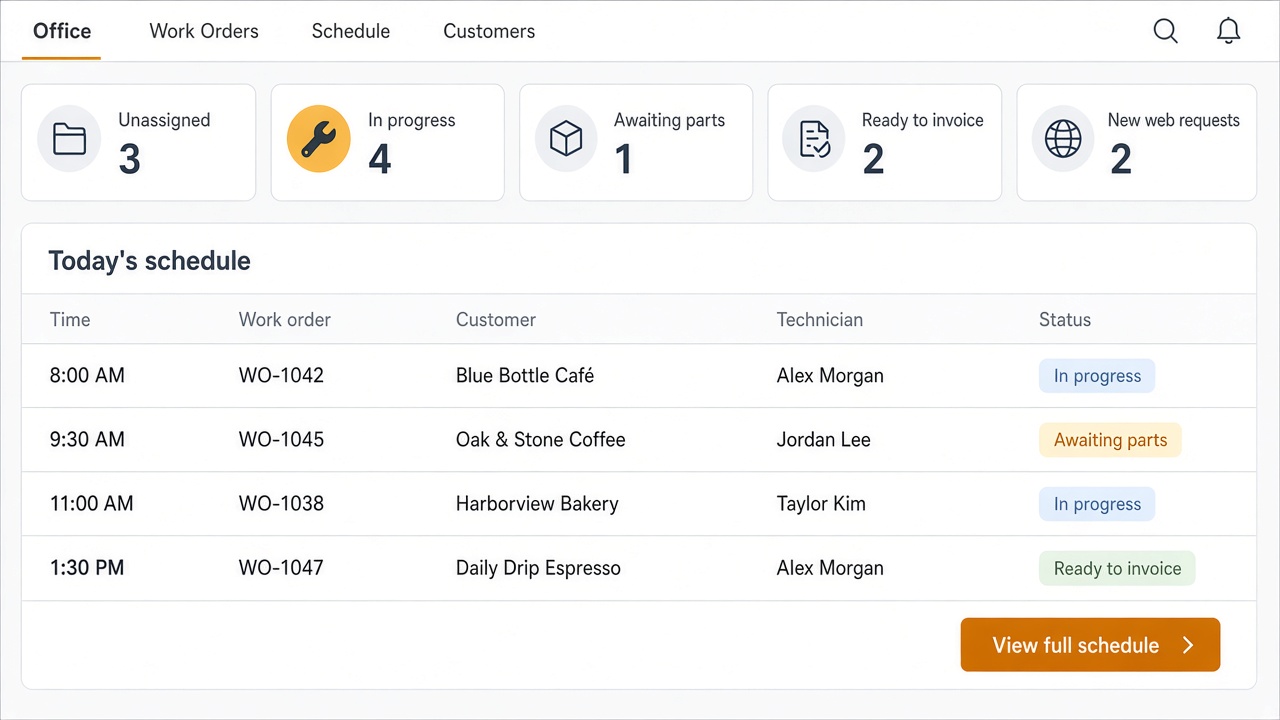1280x720 pixels.
Task: Click the Awaiting parts box icon
Action: (566, 139)
